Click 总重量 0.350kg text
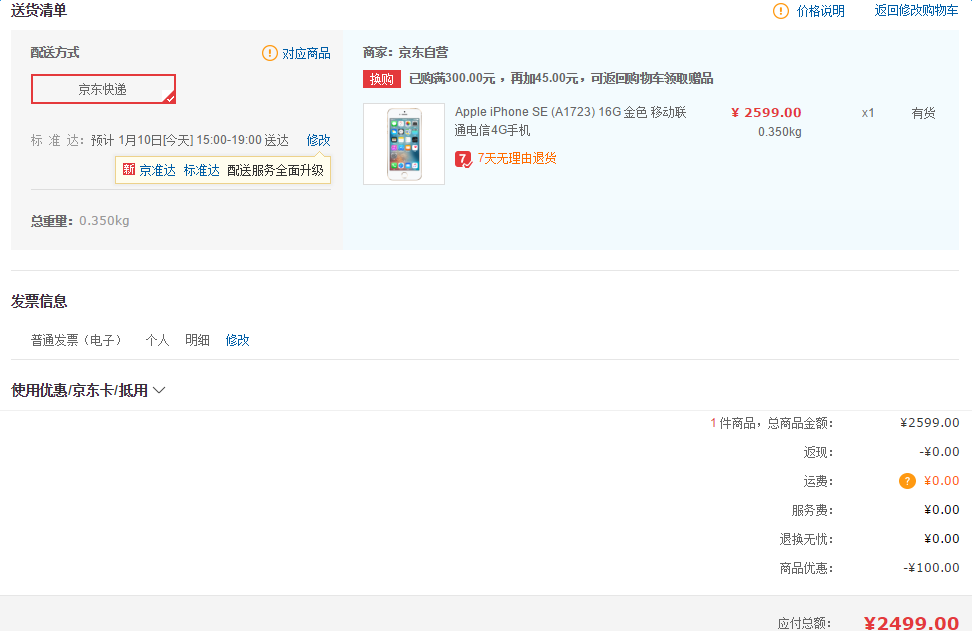The height and width of the screenshot is (631, 972). click(80, 221)
